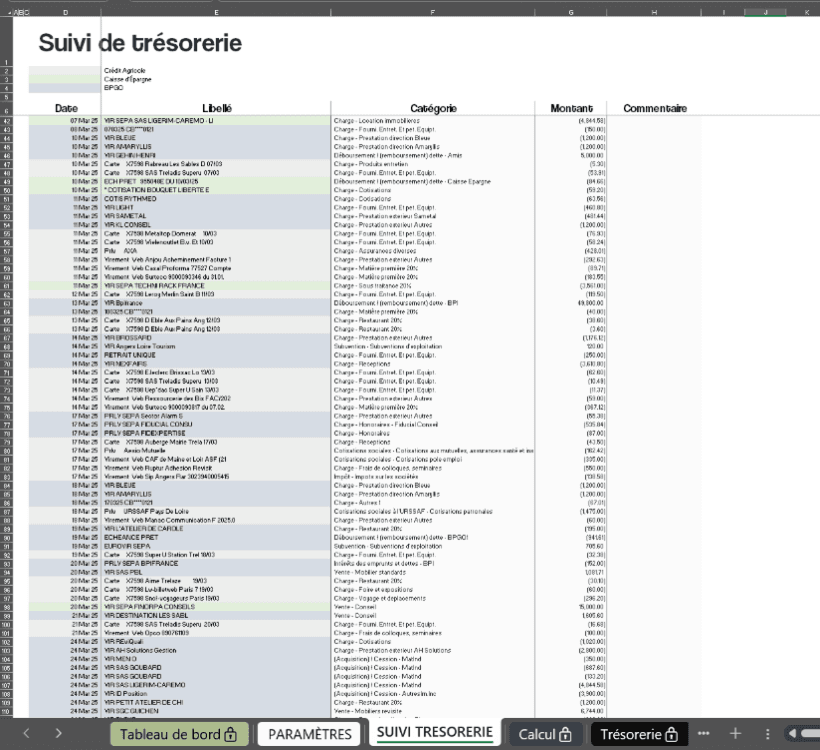This screenshot has height=750, width=820.
Task: Select column E header
Action: point(216,12)
